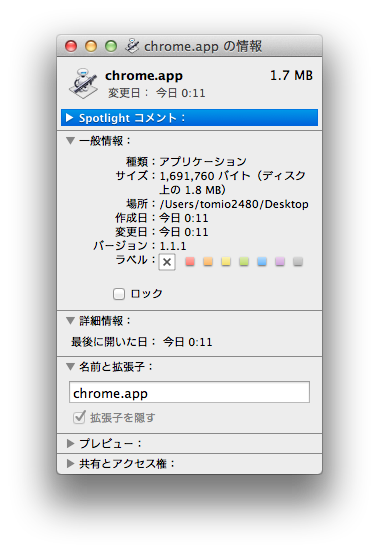Expand the Spotlight コメント section
379x553 pixels.
[x=69, y=117]
